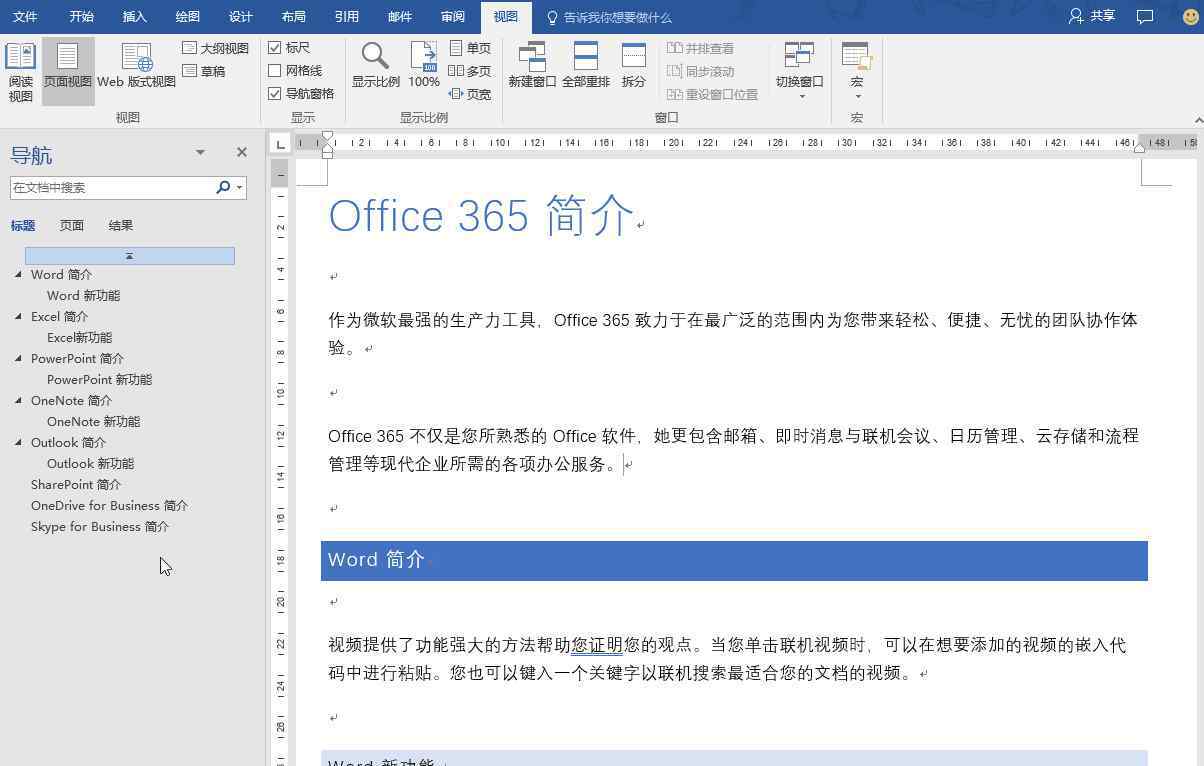Switch to 页面 tab in navigation pane

coord(71,226)
